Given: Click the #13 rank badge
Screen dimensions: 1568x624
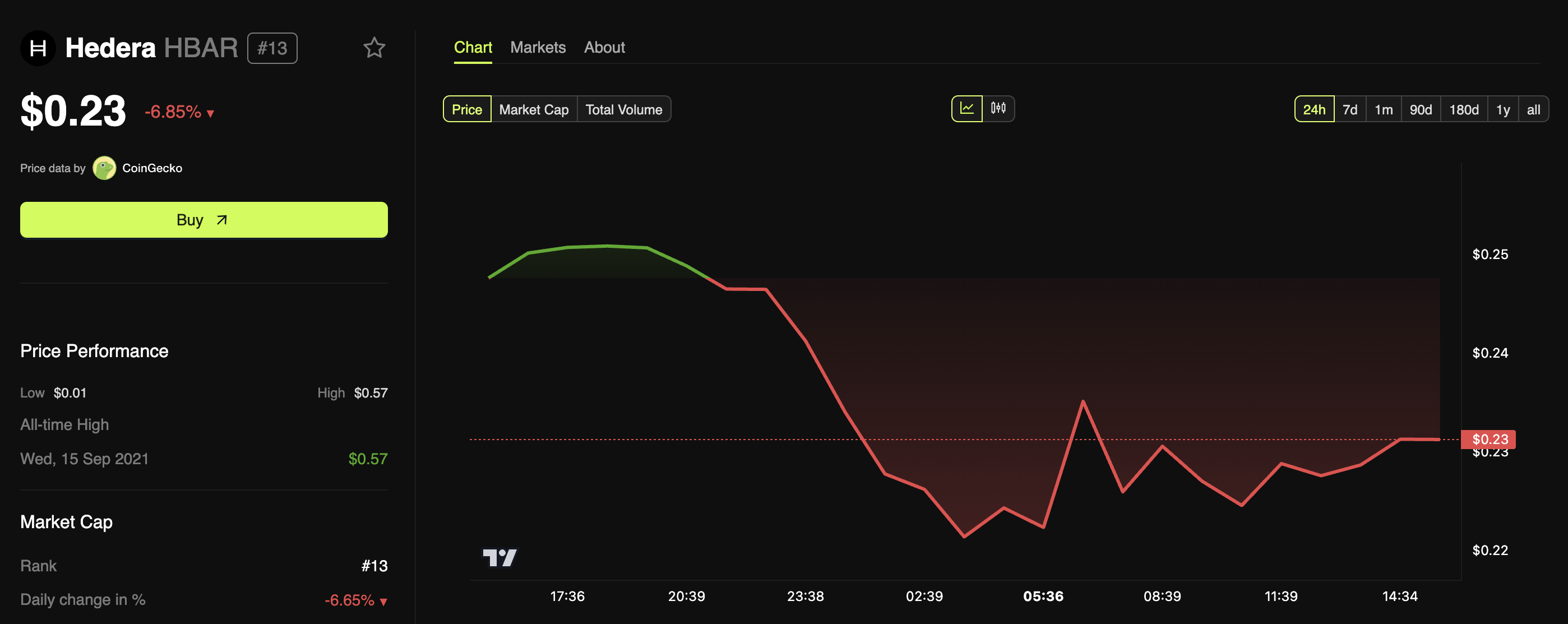Looking at the screenshot, I should tap(272, 48).
